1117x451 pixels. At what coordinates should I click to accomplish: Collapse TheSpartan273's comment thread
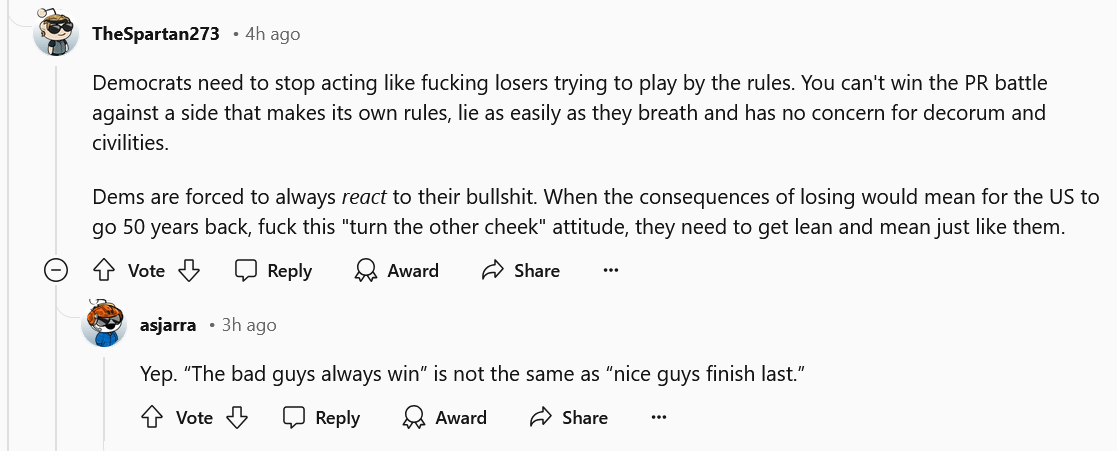pos(57,270)
